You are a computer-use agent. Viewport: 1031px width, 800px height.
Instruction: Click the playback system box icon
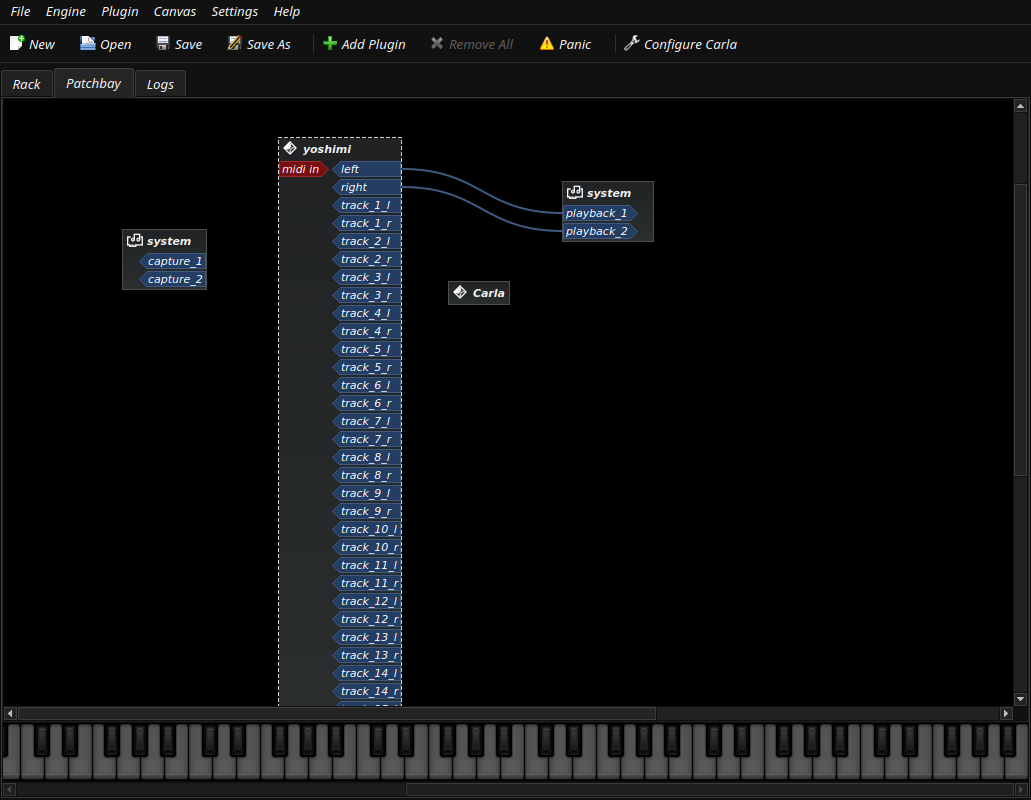click(575, 193)
